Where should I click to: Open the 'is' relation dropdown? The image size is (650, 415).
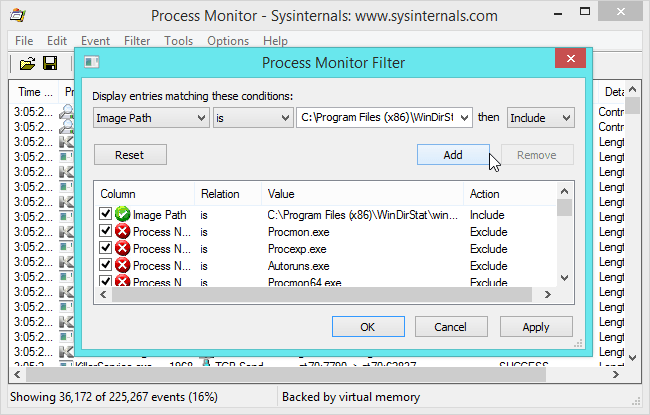pos(252,118)
